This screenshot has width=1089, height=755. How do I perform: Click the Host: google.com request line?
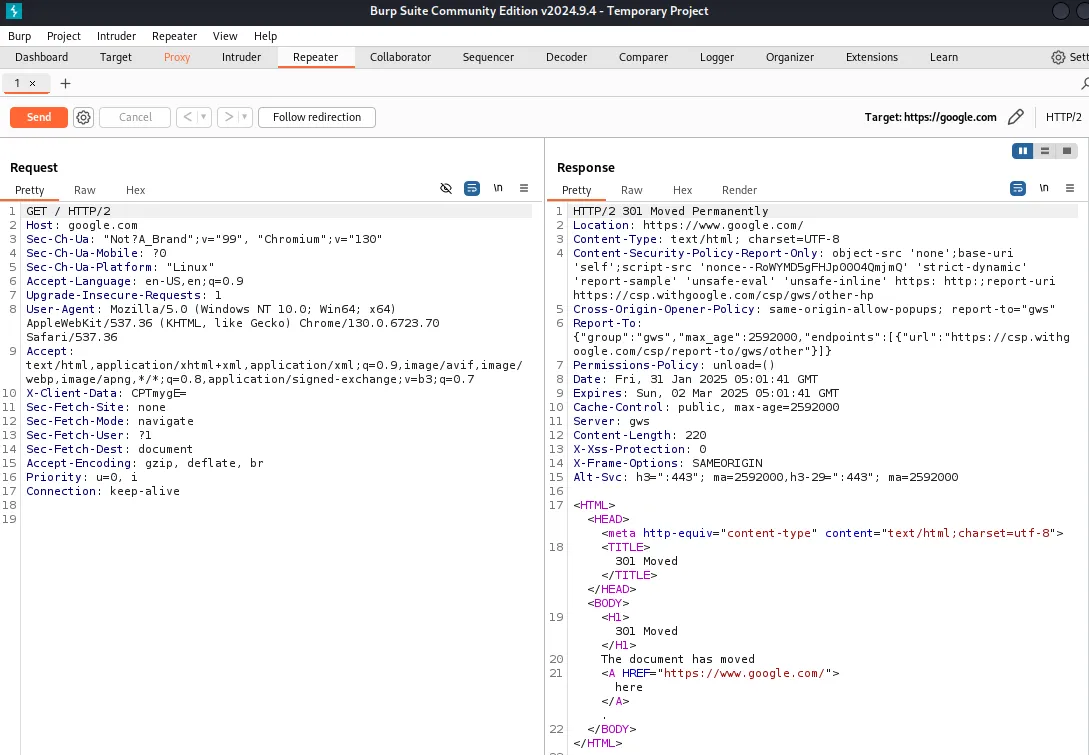pos(82,225)
